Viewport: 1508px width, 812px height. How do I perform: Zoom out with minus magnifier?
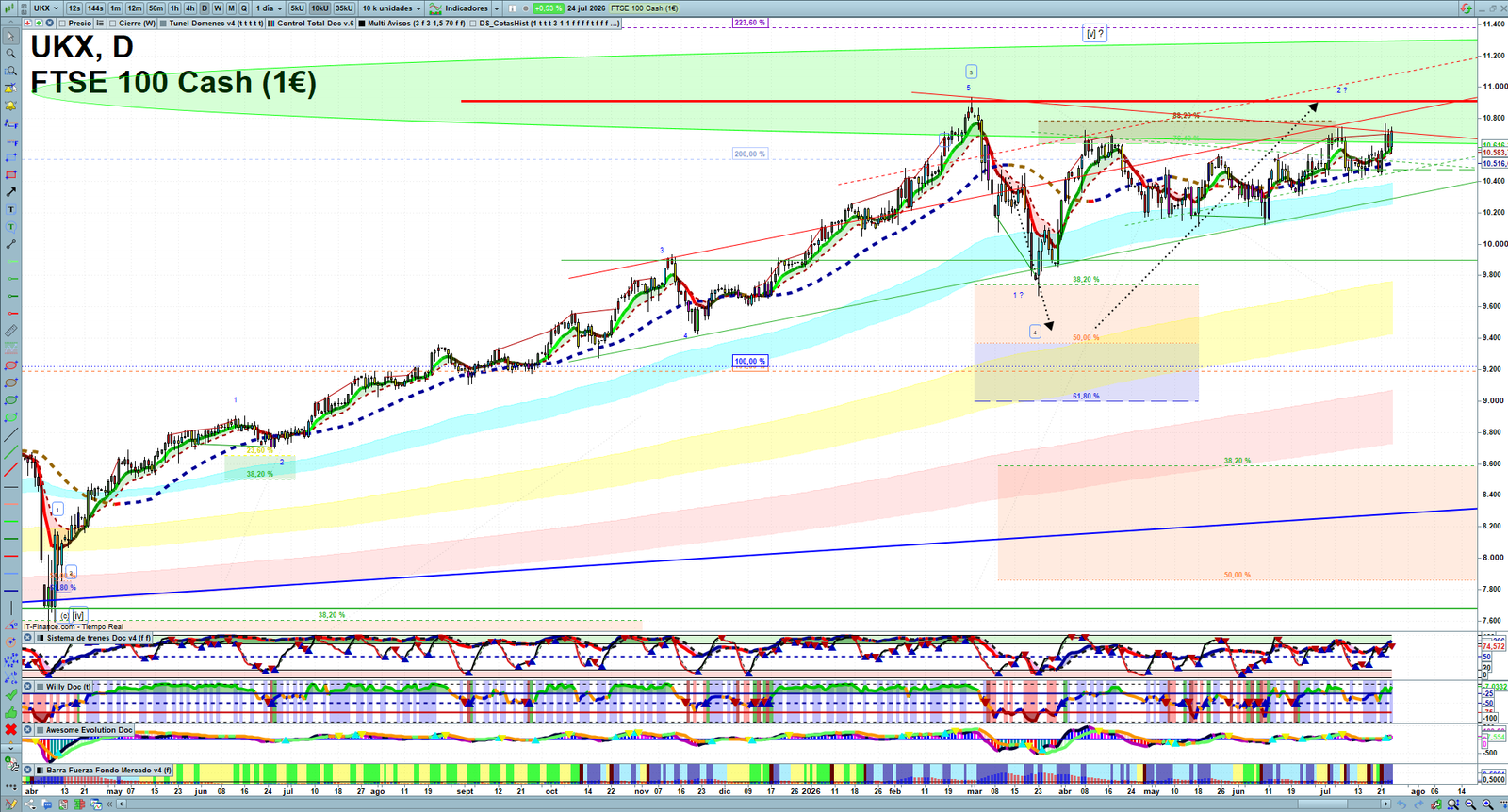[x=1470, y=804]
